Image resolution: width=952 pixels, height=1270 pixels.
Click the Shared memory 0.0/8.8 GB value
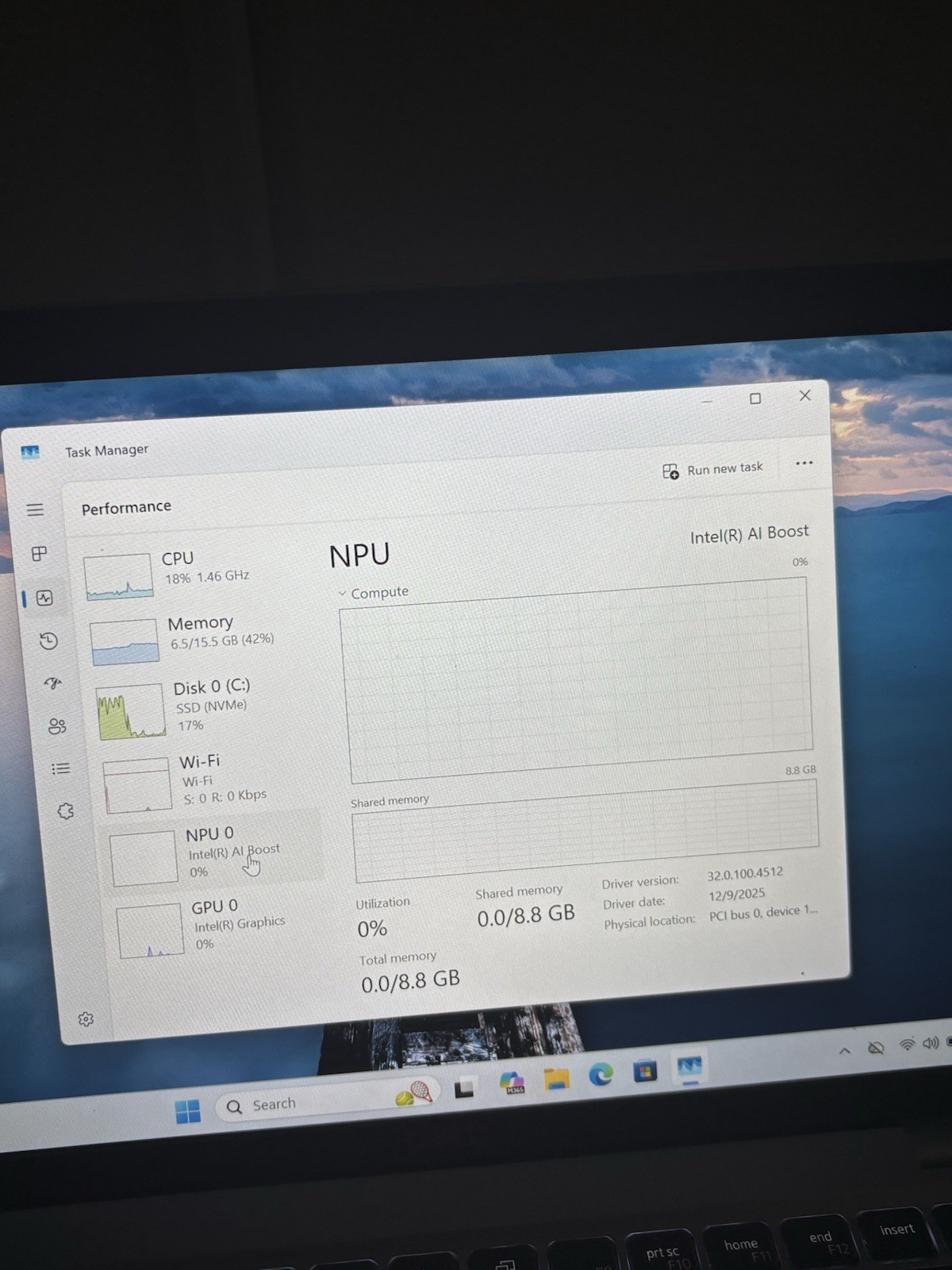point(526,916)
